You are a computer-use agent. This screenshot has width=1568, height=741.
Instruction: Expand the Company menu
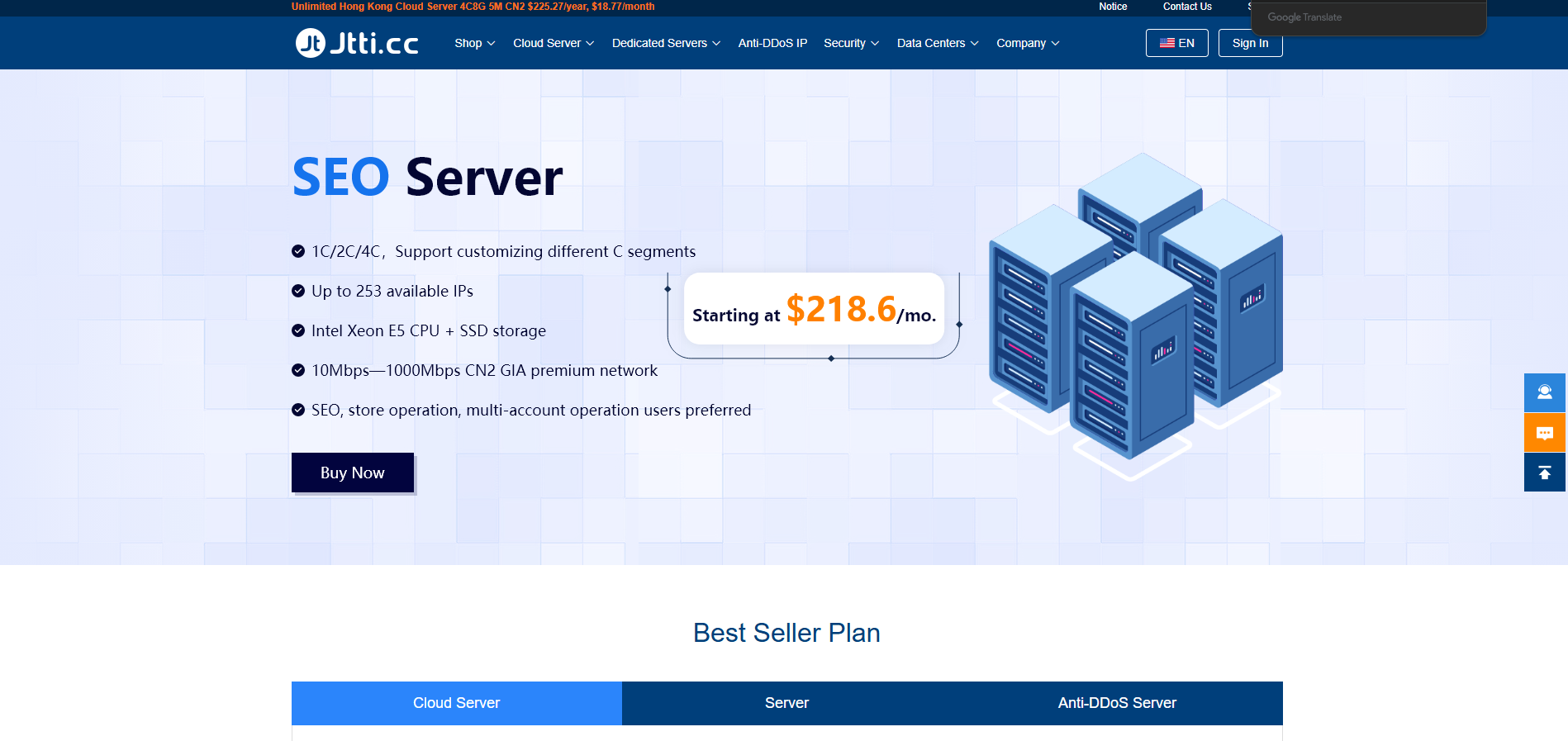pos(1027,43)
